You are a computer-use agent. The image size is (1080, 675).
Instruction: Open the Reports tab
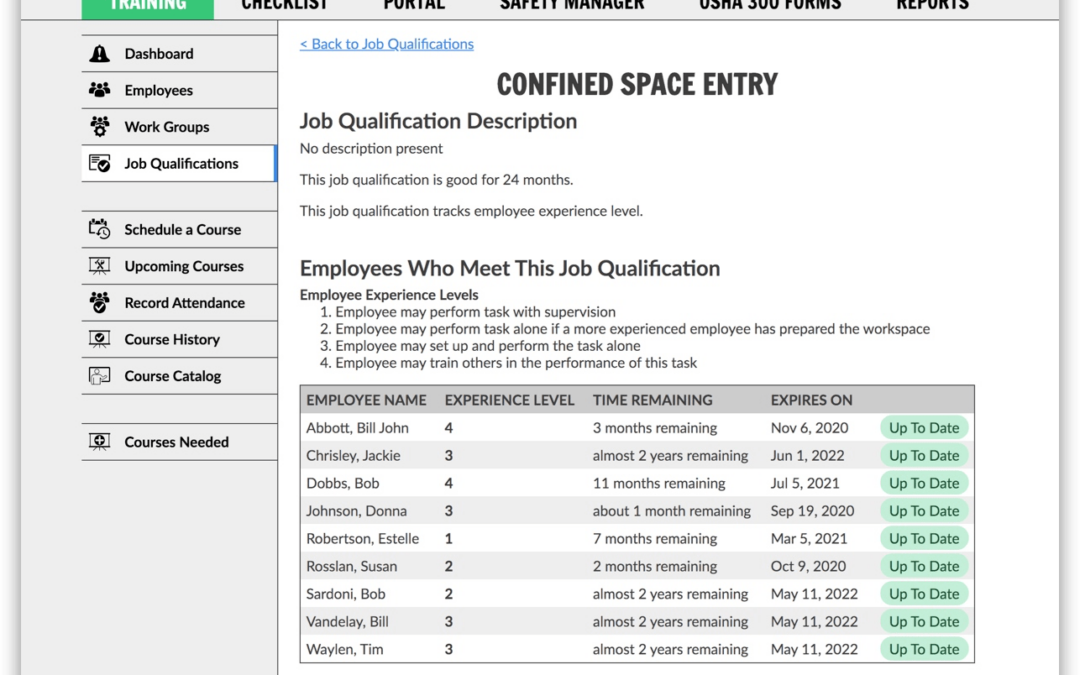click(x=932, y=6)
